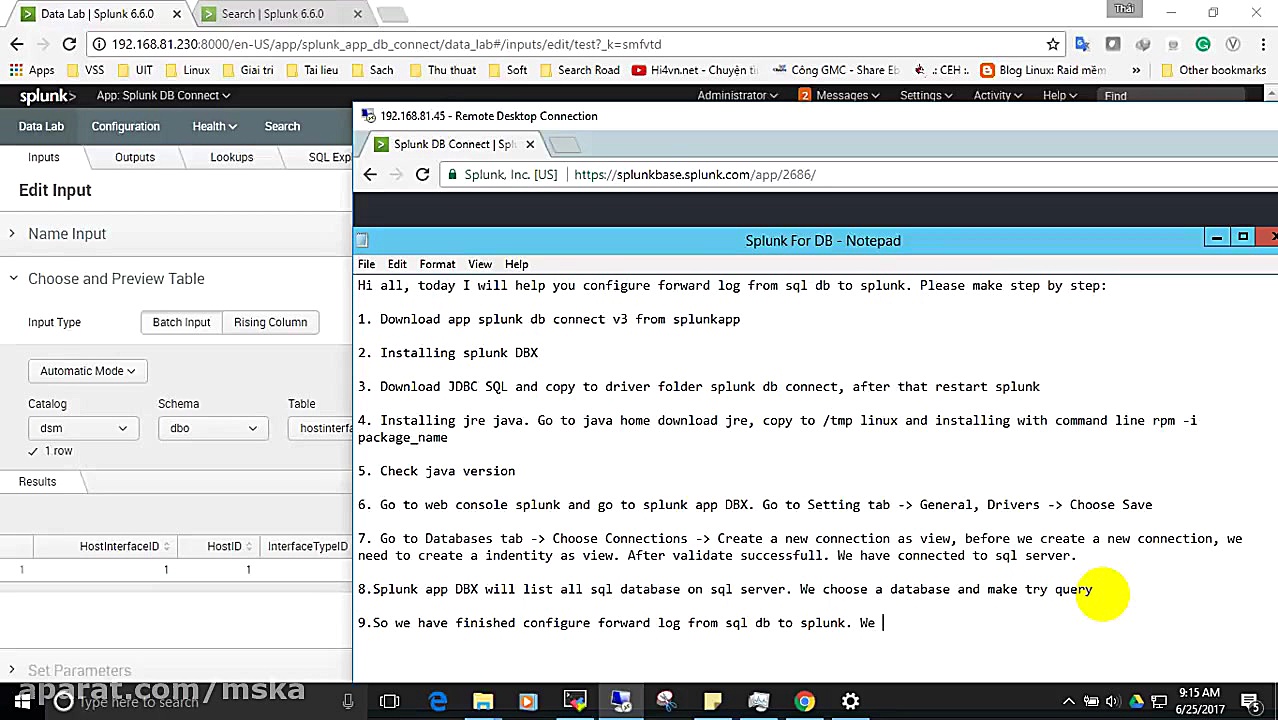Switch to Search | Splunk 6.6.0 tab
1278x720 pixels.
[283, 14]
